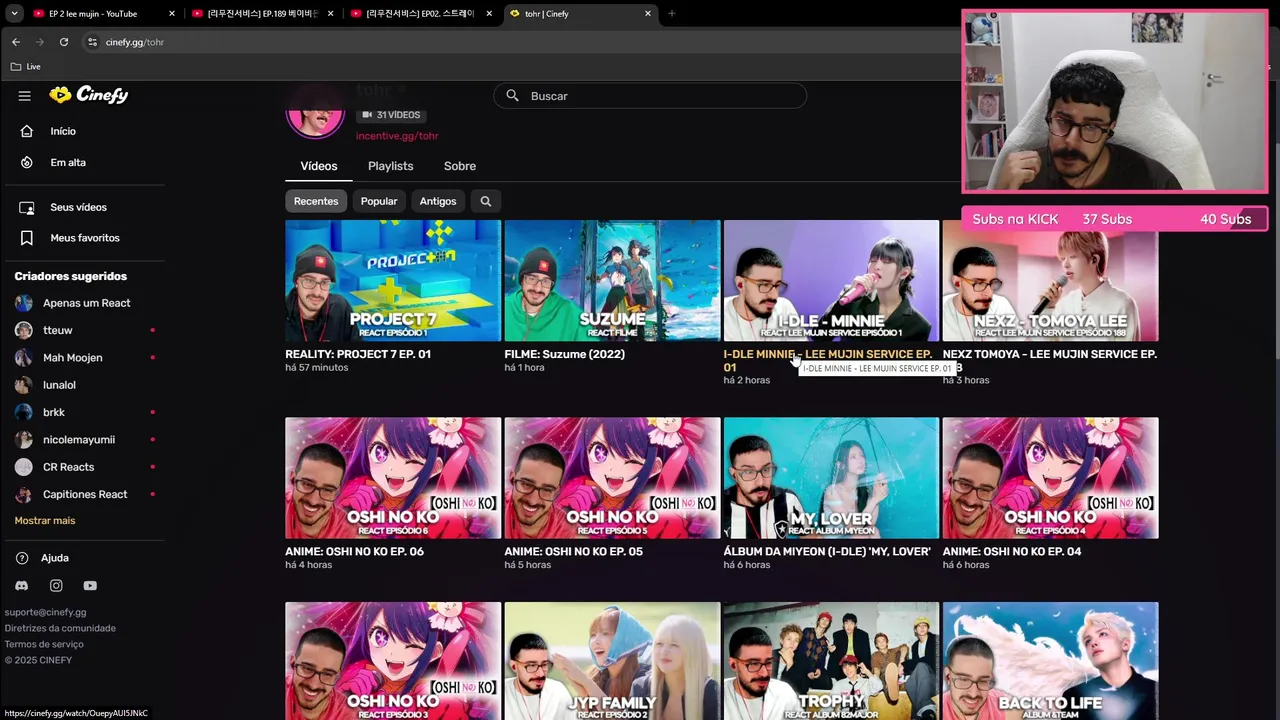Open a new browser tab
The width and height of the screenshot is (1280, 720).
(672, 14)
